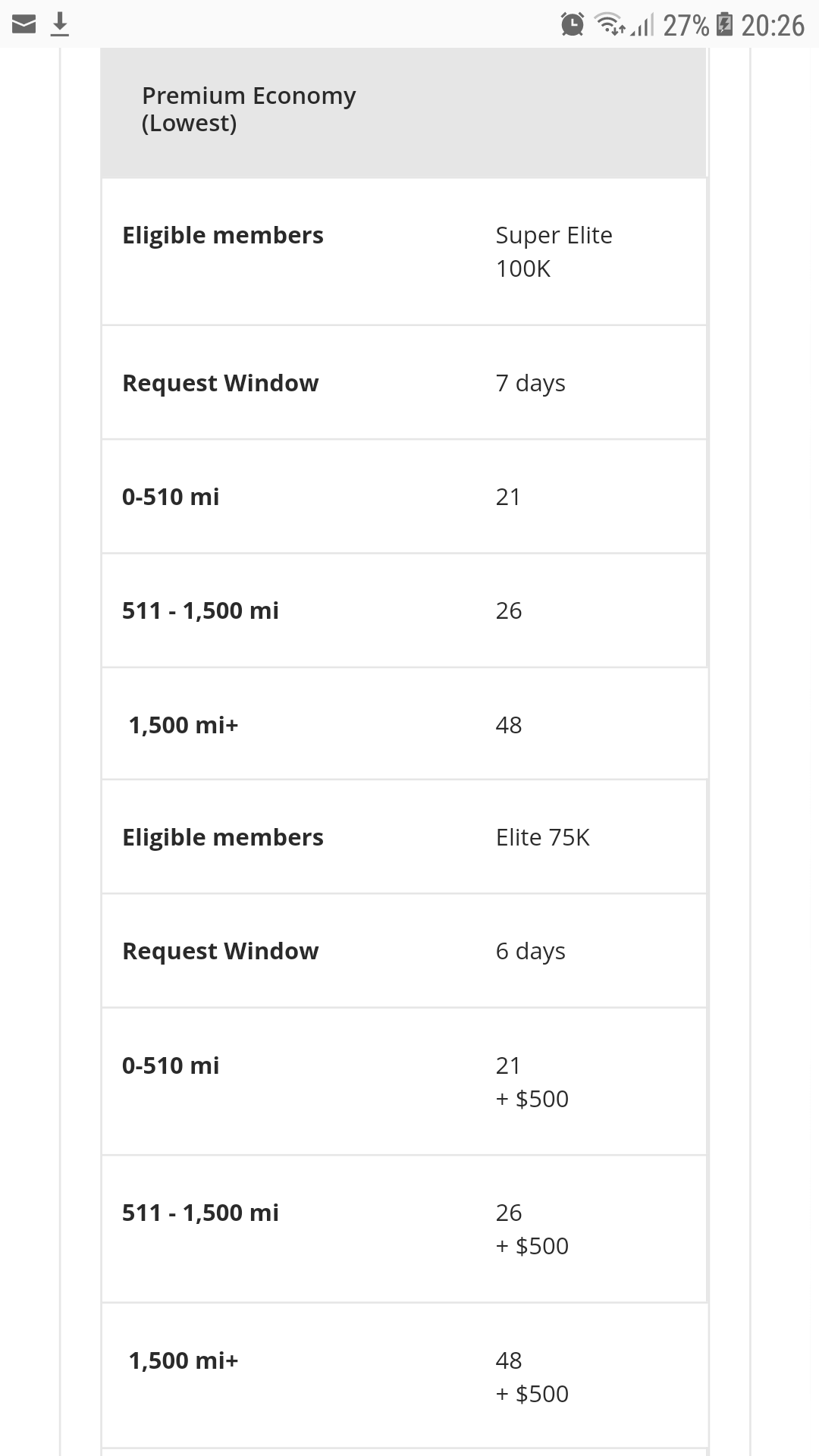Tap the mail notification icon
The height and width of the screenshot is (1456, 819).
(x=24, y=25)
